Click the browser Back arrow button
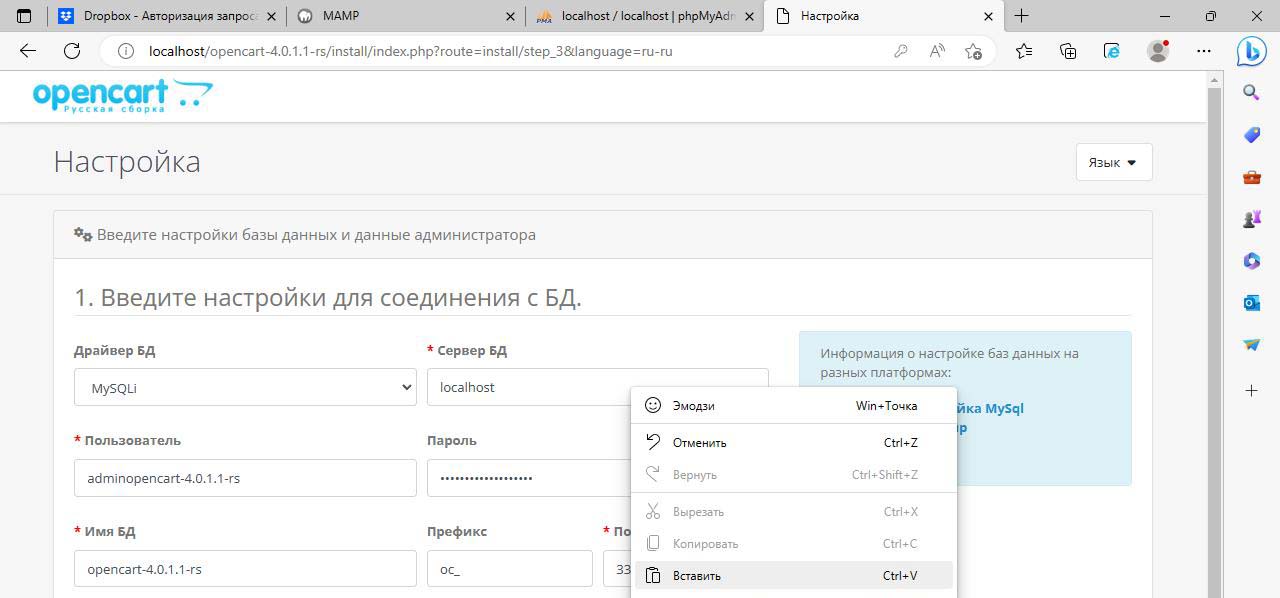The width and height of the screenshot is (1280, 598). click(x=28, y=51)
